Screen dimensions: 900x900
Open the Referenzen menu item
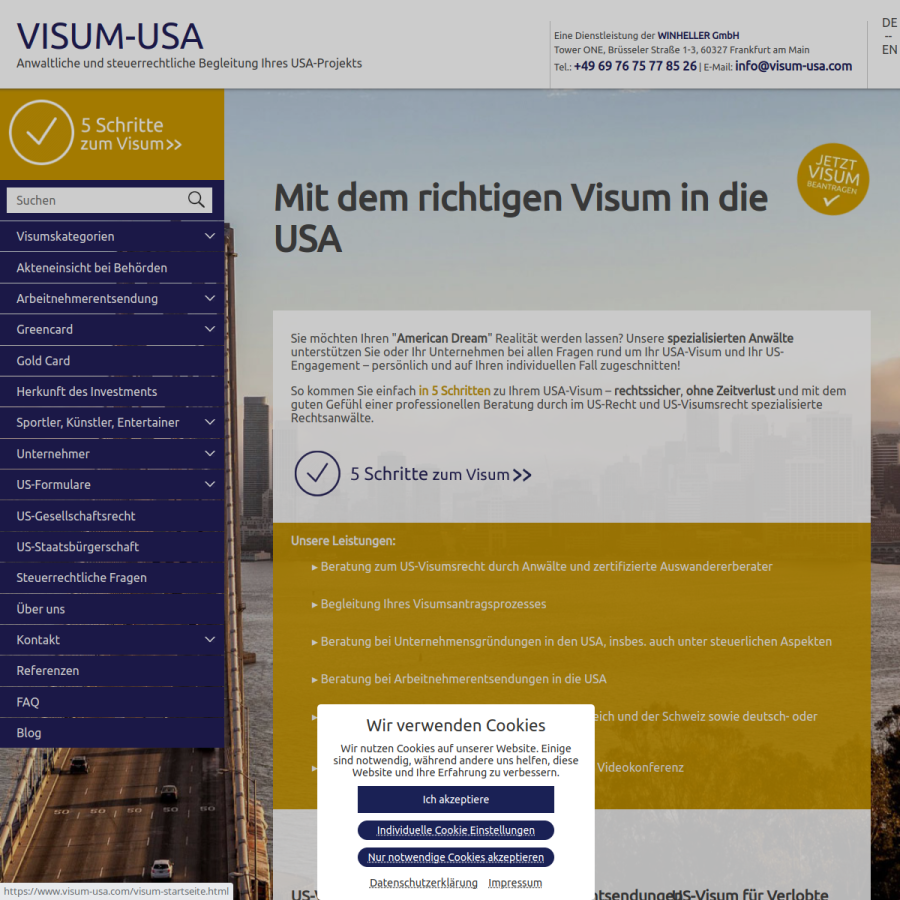(112, 670)
